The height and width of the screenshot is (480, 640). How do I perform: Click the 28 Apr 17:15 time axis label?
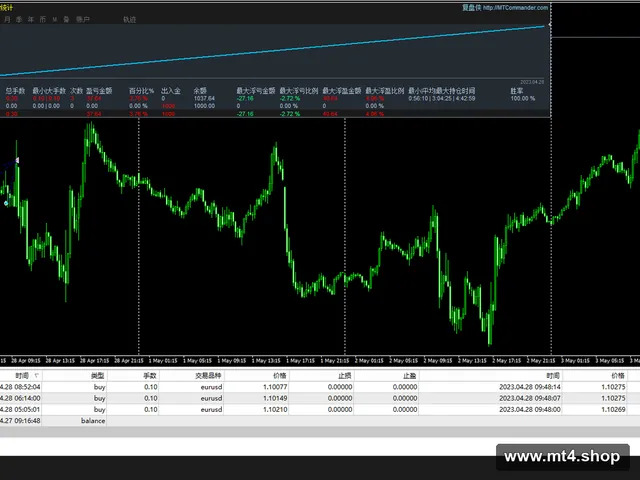point(94,361)
